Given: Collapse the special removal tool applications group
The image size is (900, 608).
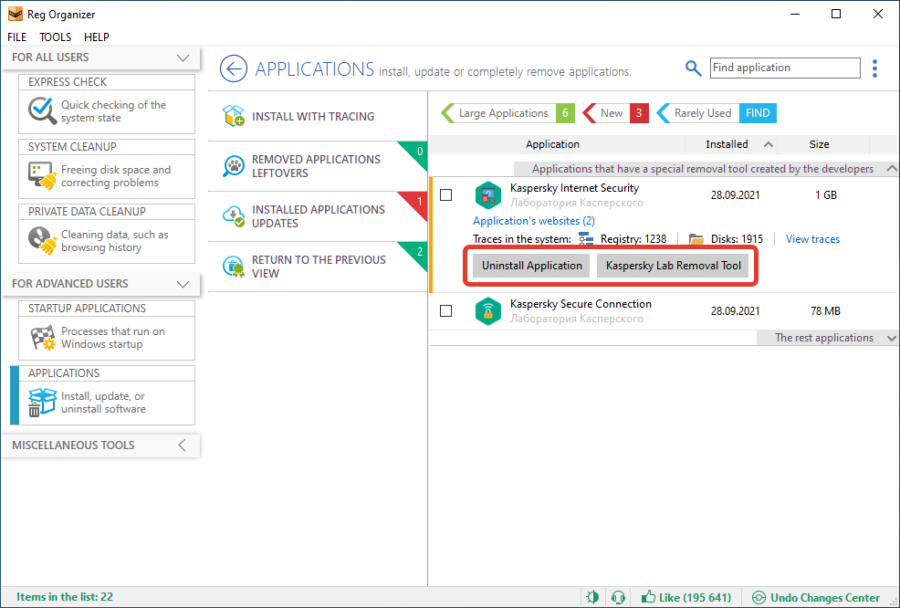Looking at the screenshot, I should [x=891, y=168].
